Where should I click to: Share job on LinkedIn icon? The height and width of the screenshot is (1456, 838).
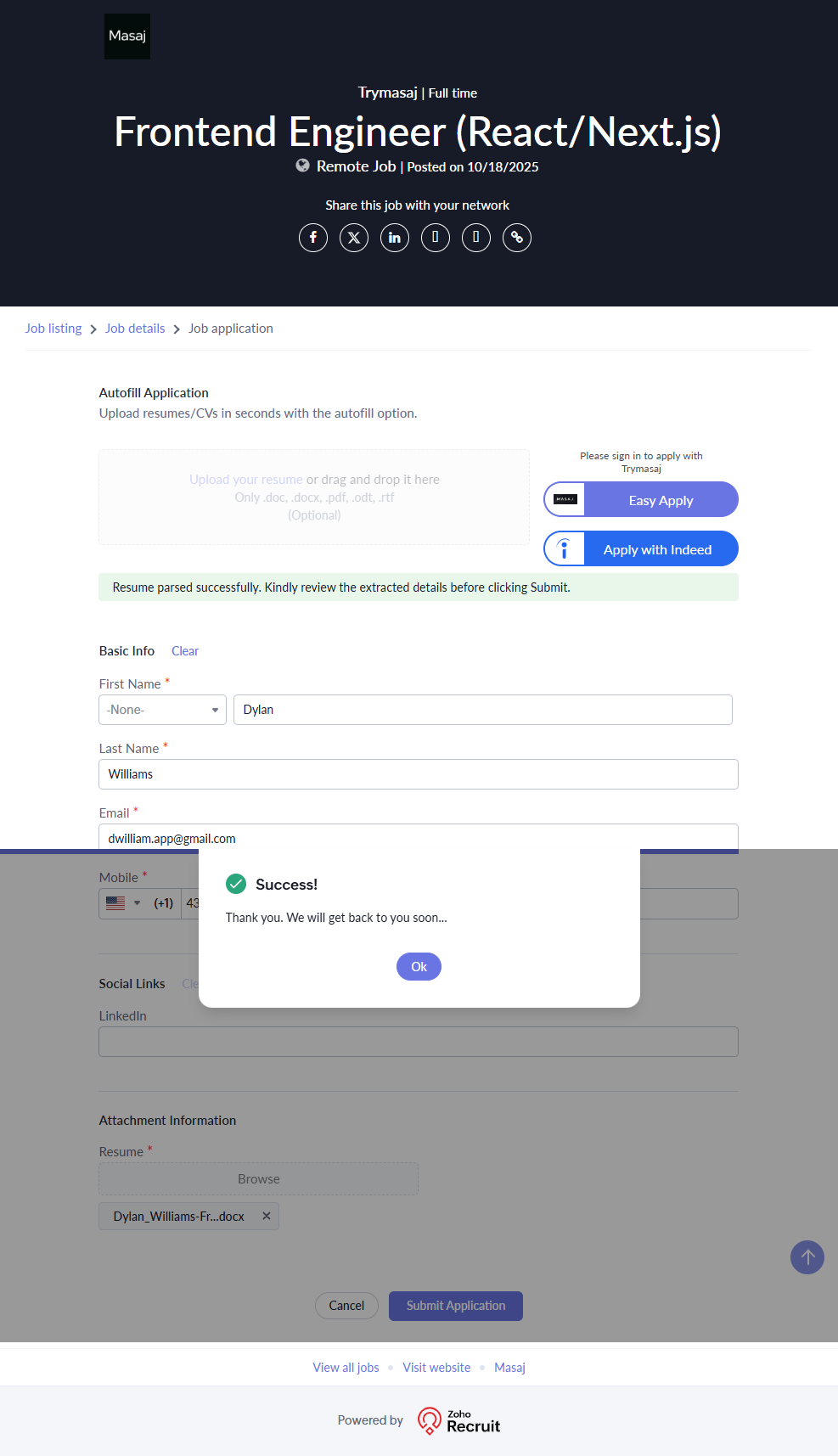(395, 238)
